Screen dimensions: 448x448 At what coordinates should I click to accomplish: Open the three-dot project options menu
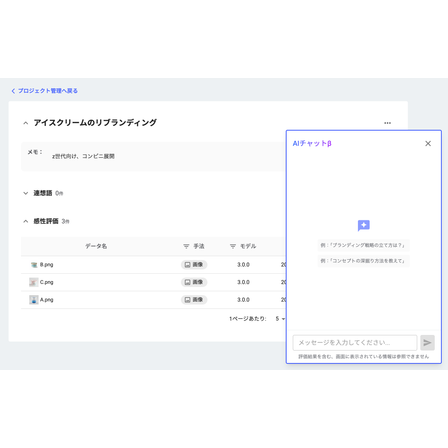387,123
